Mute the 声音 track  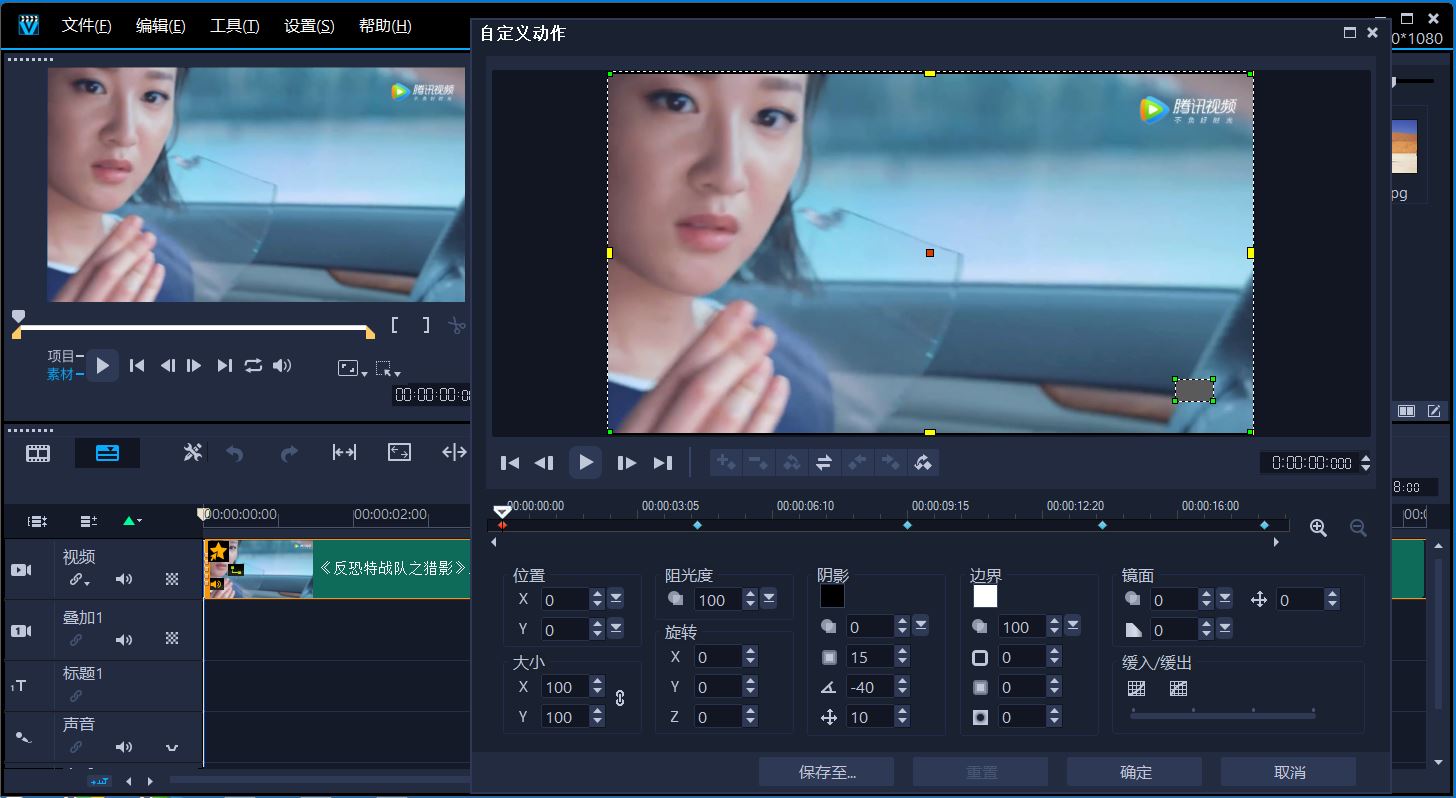pos(124,747)
